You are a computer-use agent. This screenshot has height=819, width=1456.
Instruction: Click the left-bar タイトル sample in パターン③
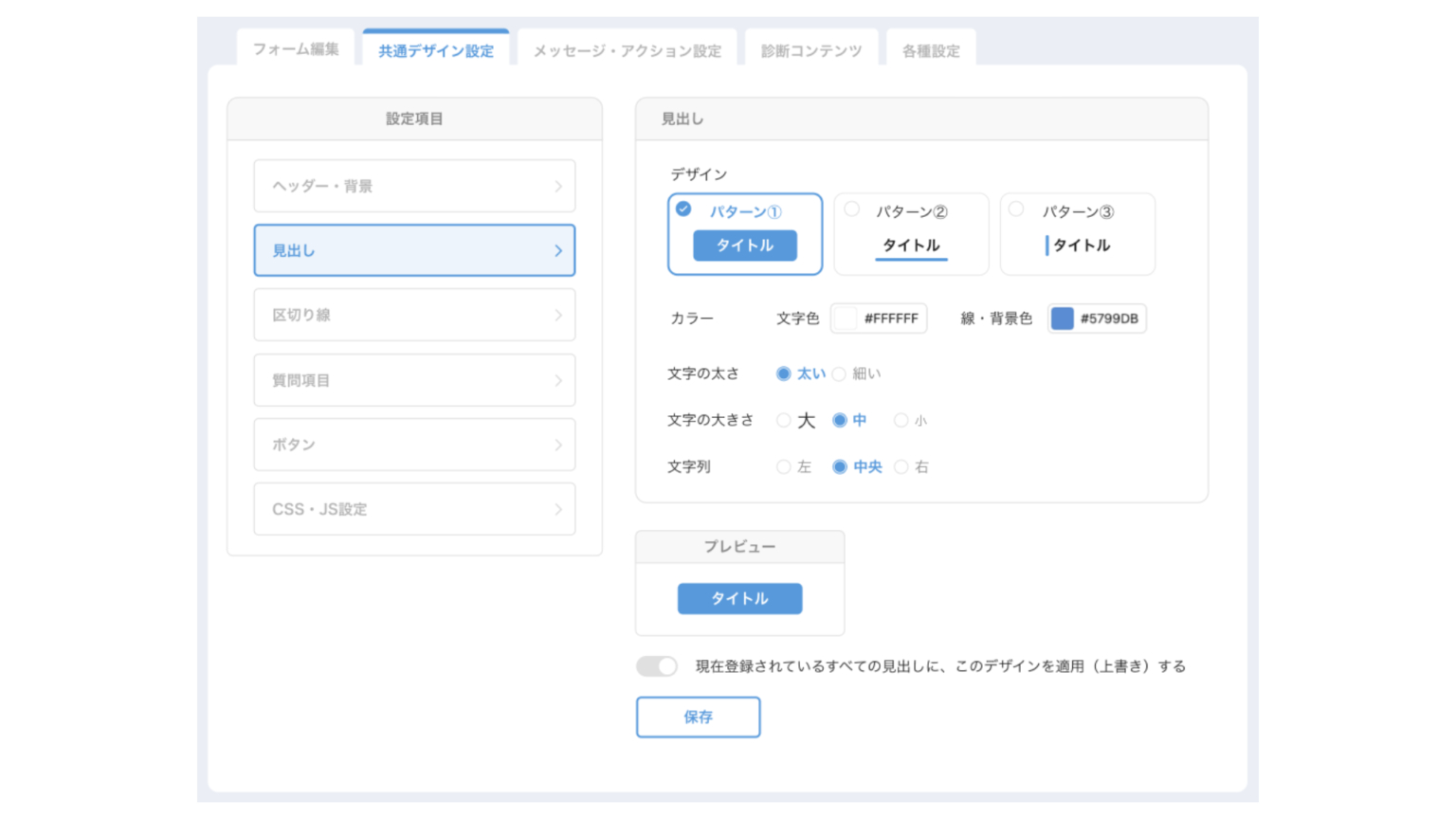pyautogui.click(x=1078, y=246)
